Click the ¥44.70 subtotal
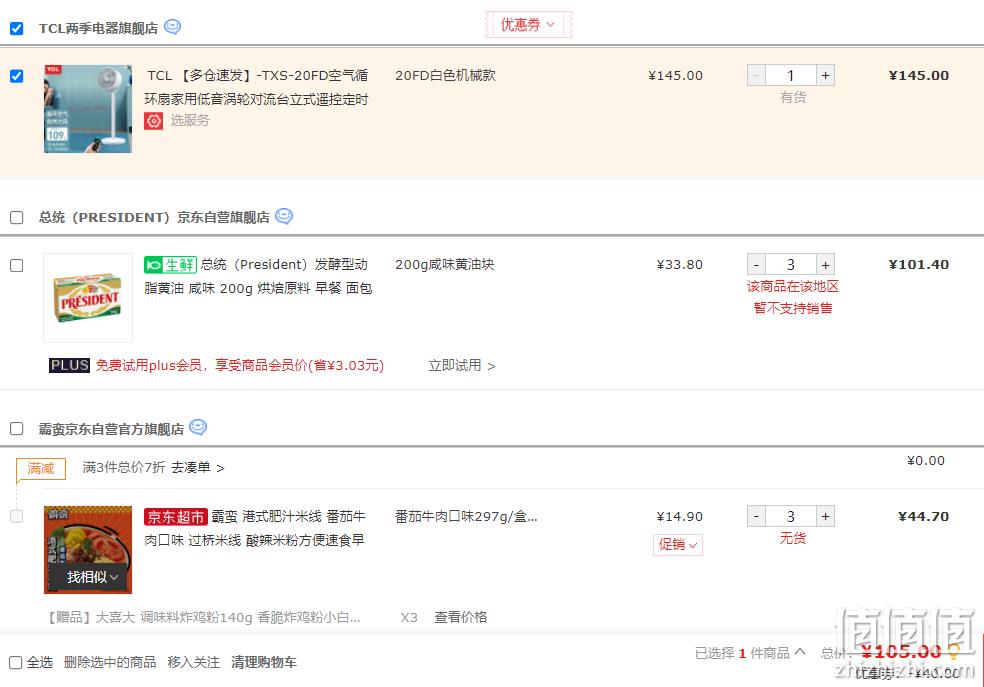This screenshot has height=687, width=984. [923, 516]
